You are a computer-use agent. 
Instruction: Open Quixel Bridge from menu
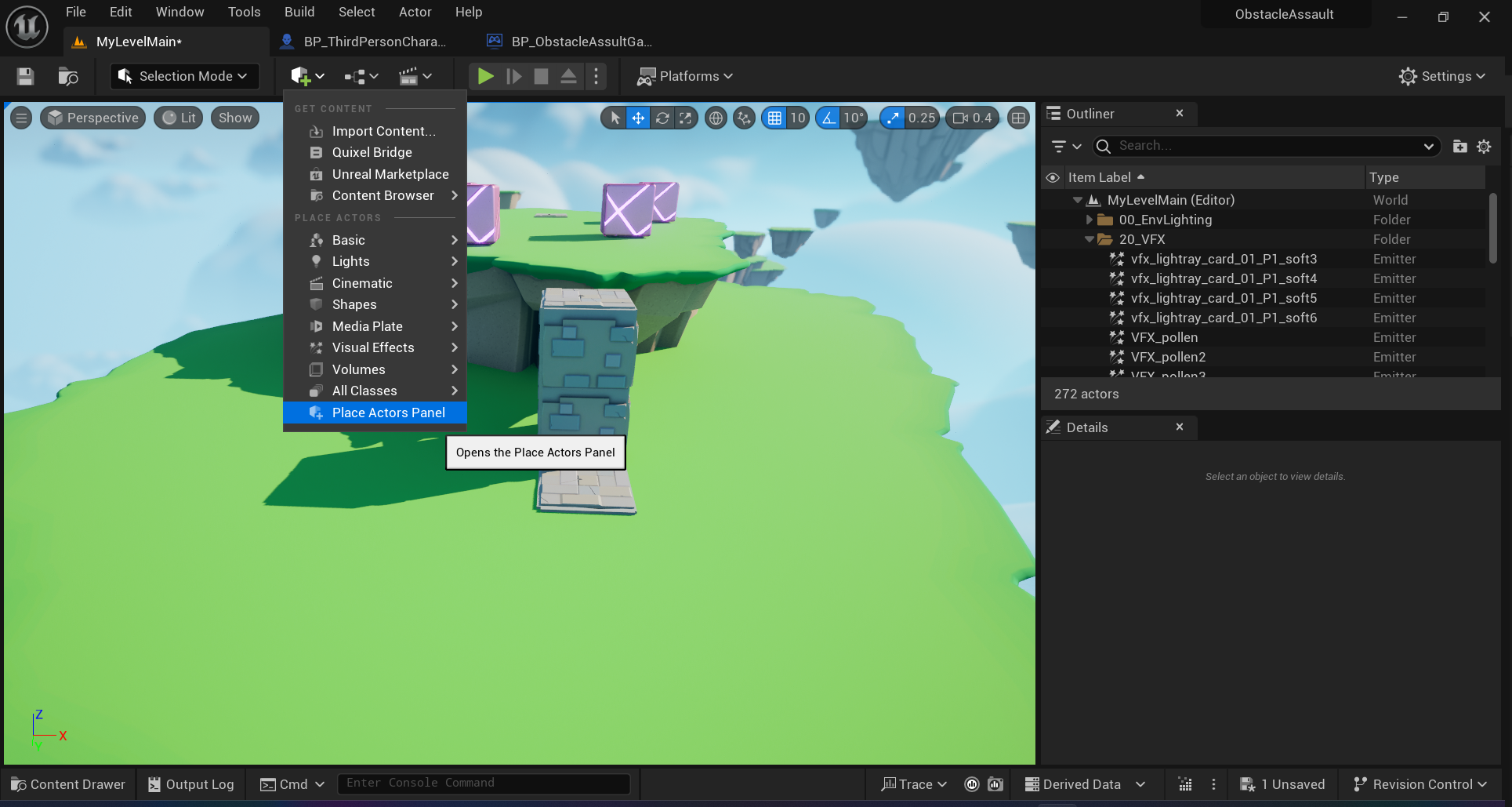pos(375,152)
